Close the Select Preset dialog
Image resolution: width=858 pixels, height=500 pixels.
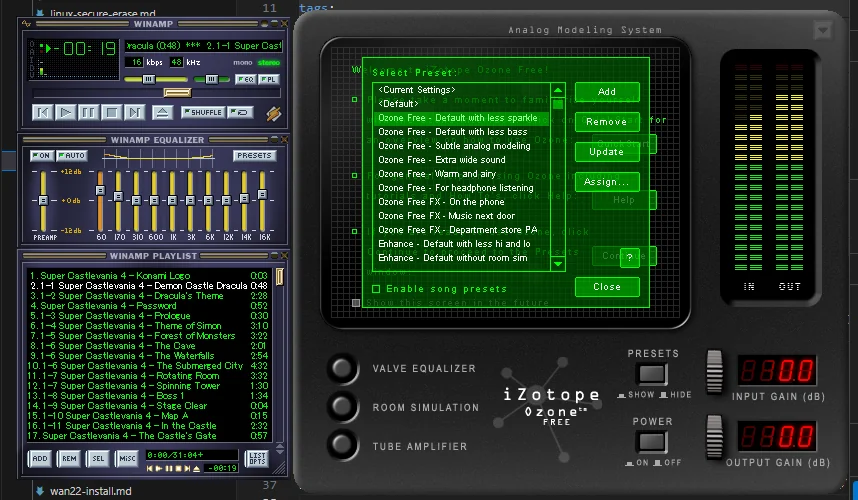(x=606, y=287)
